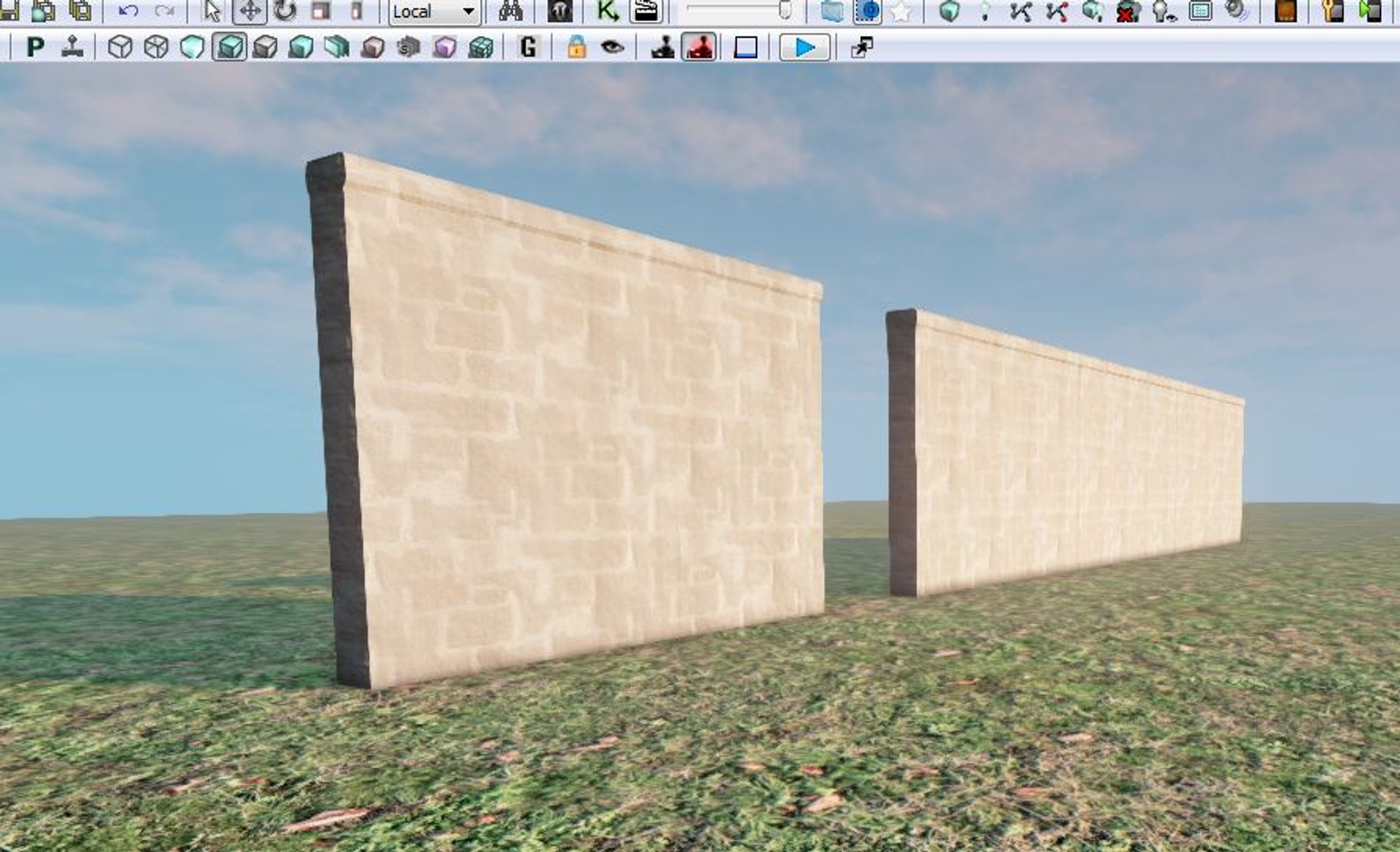
Task: Adjust the toolbar slider handle
Action: 785,11
